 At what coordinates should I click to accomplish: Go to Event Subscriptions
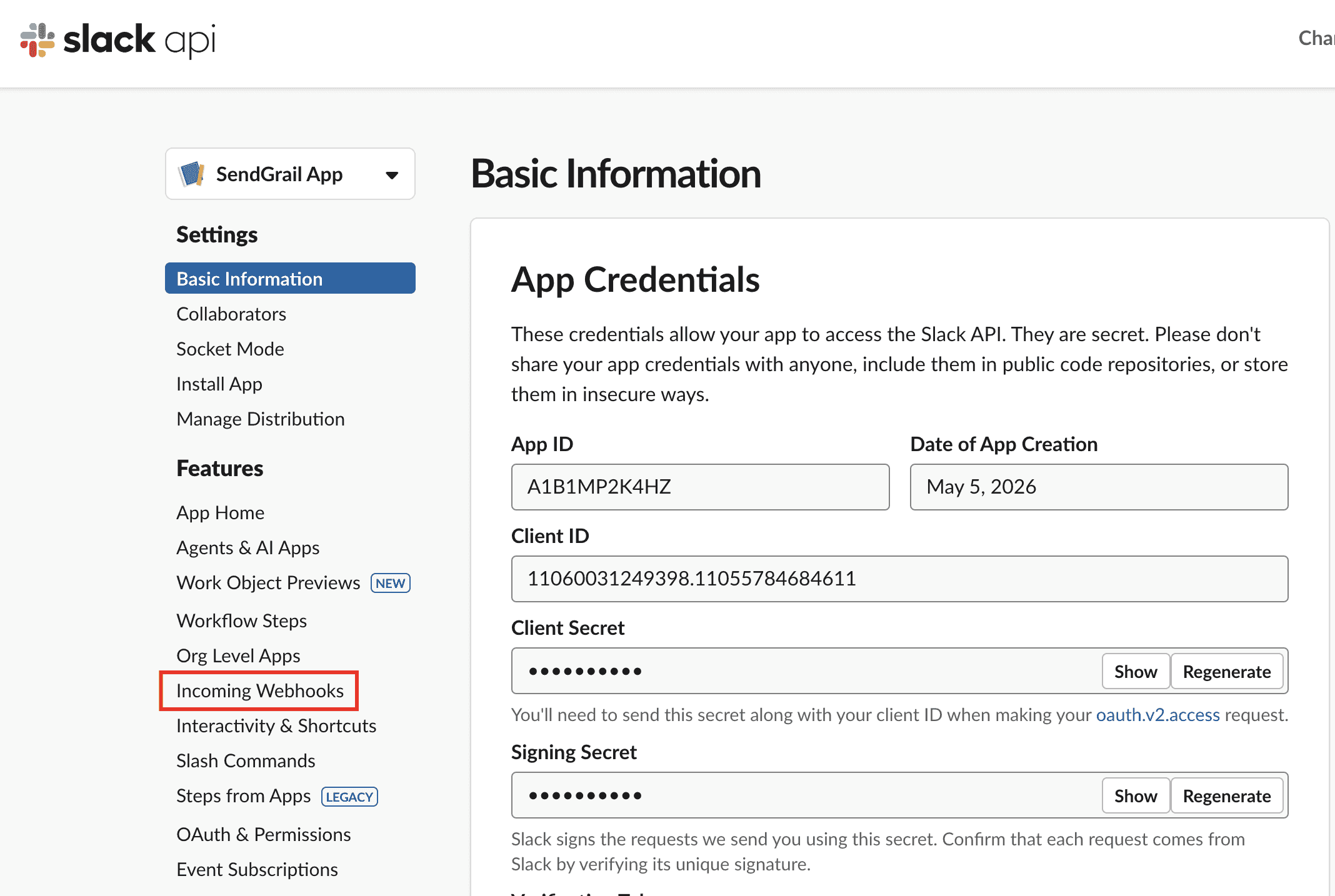[257, 869]
